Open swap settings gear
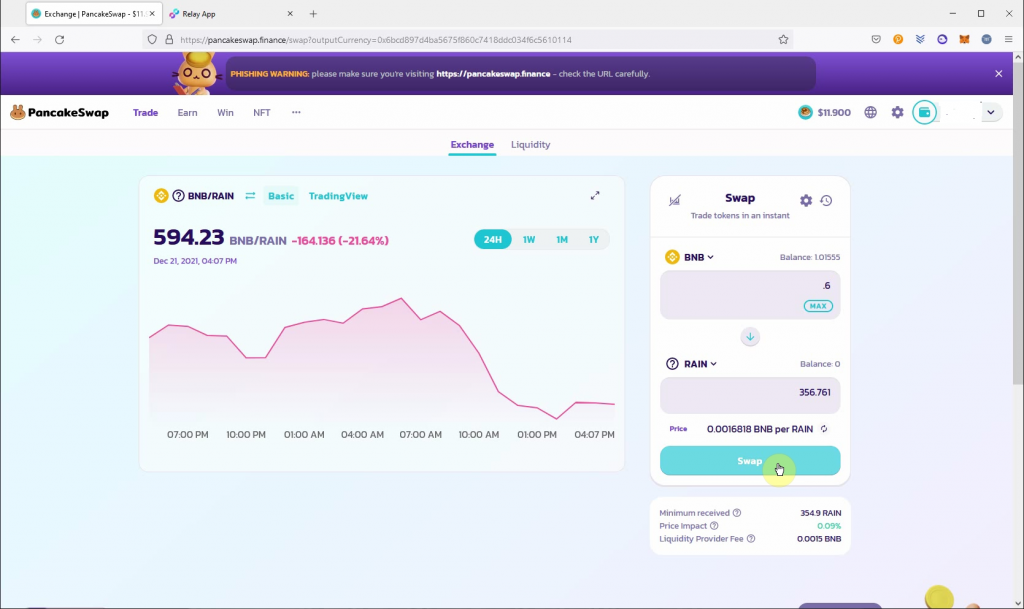 coord(806,200)
